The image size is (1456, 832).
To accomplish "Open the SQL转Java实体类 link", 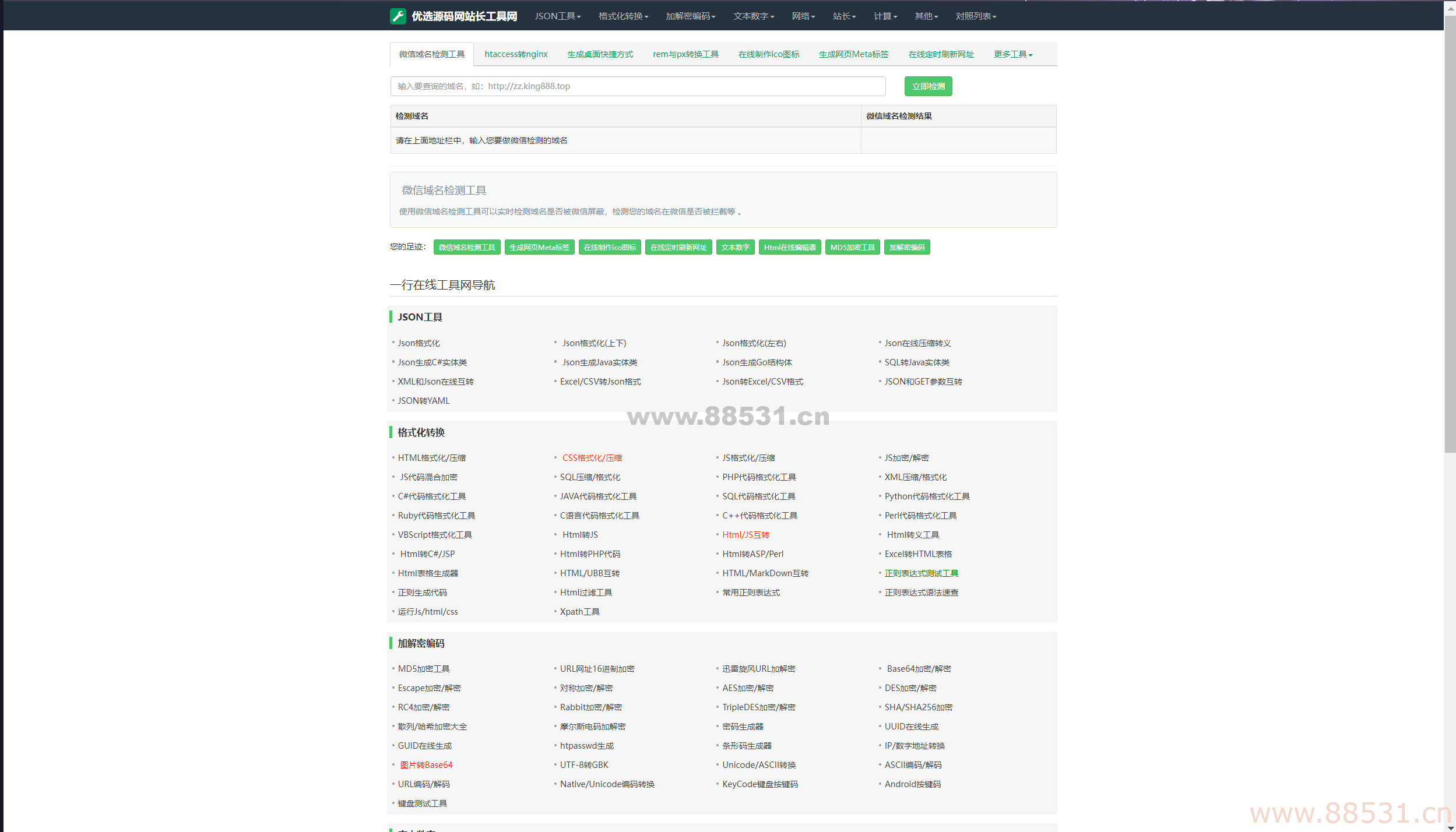I will pos(916,362).
